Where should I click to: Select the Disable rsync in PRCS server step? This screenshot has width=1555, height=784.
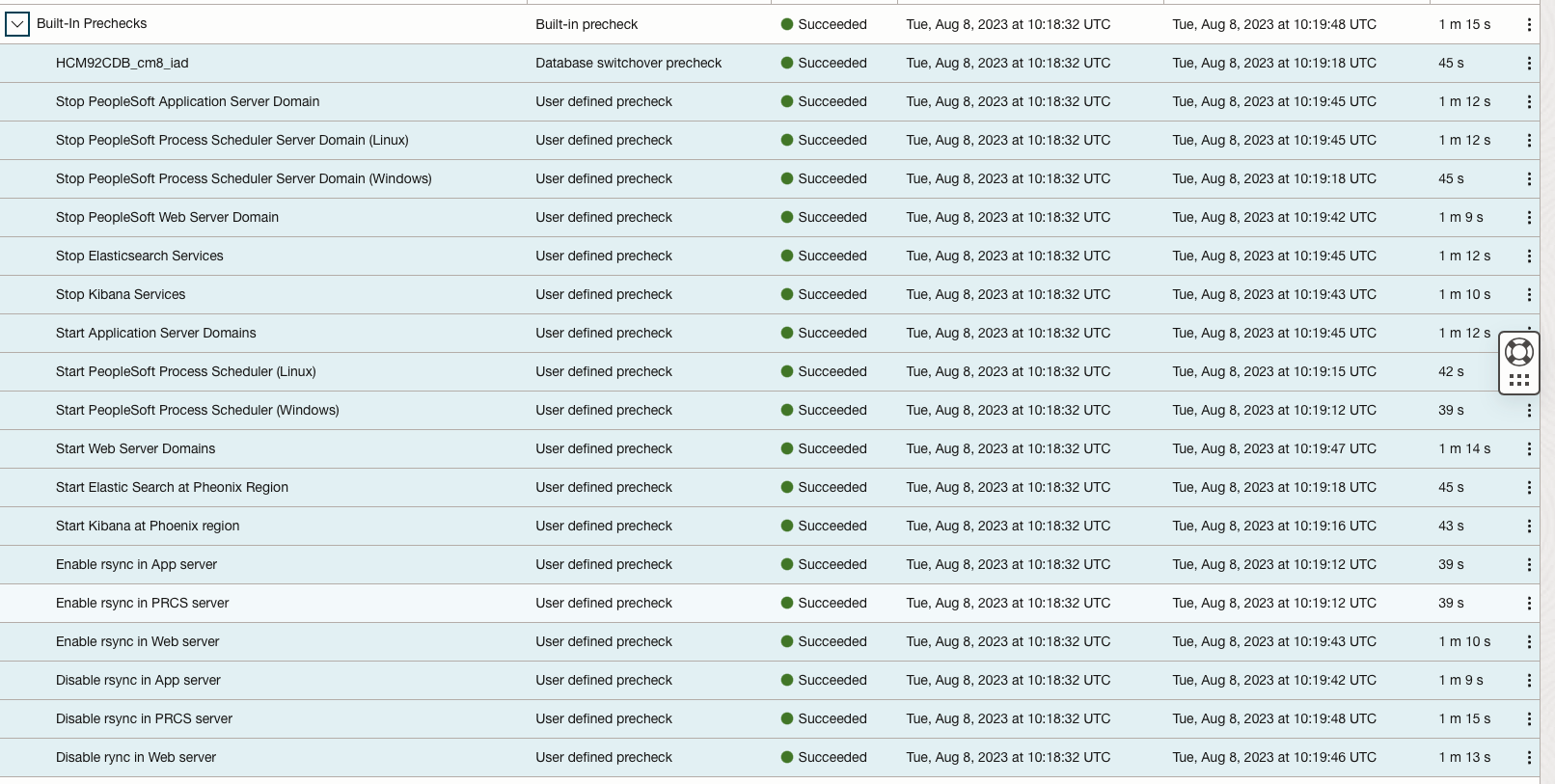144,718
